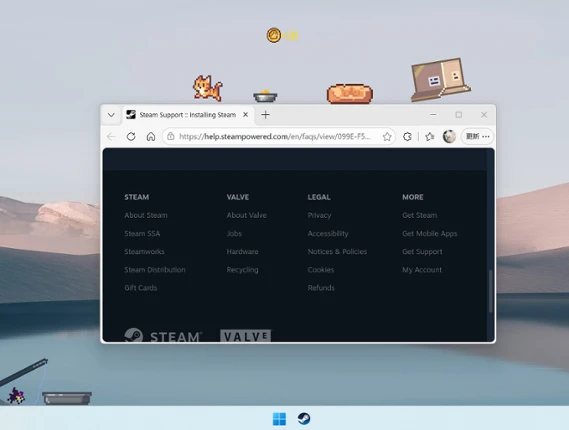569x430 pixels.
Task: Open the user profile avatar
Action: click(x=449, y=136)
